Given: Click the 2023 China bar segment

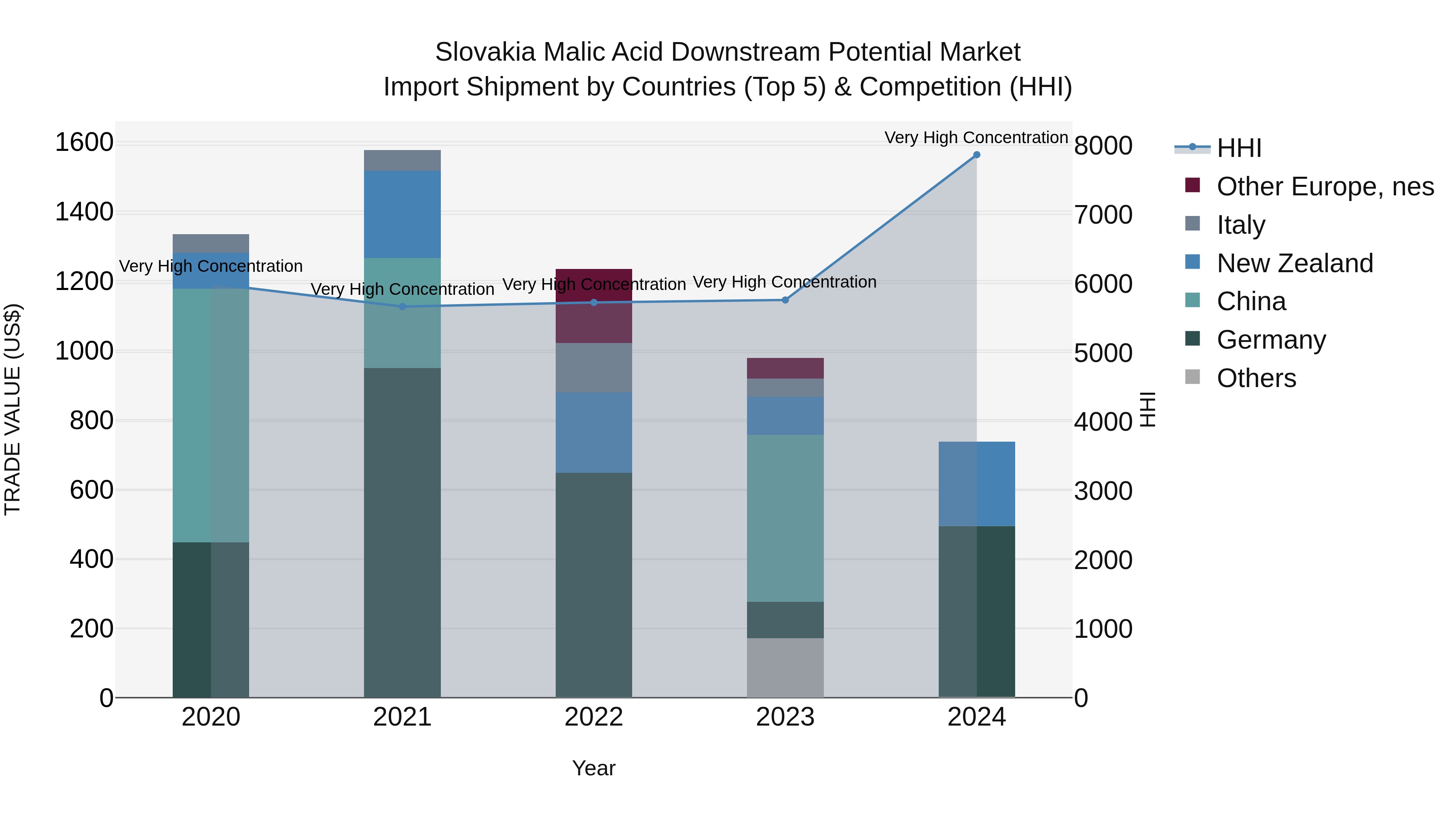Looking at the screenshot, I should click(x=785, y=518).
